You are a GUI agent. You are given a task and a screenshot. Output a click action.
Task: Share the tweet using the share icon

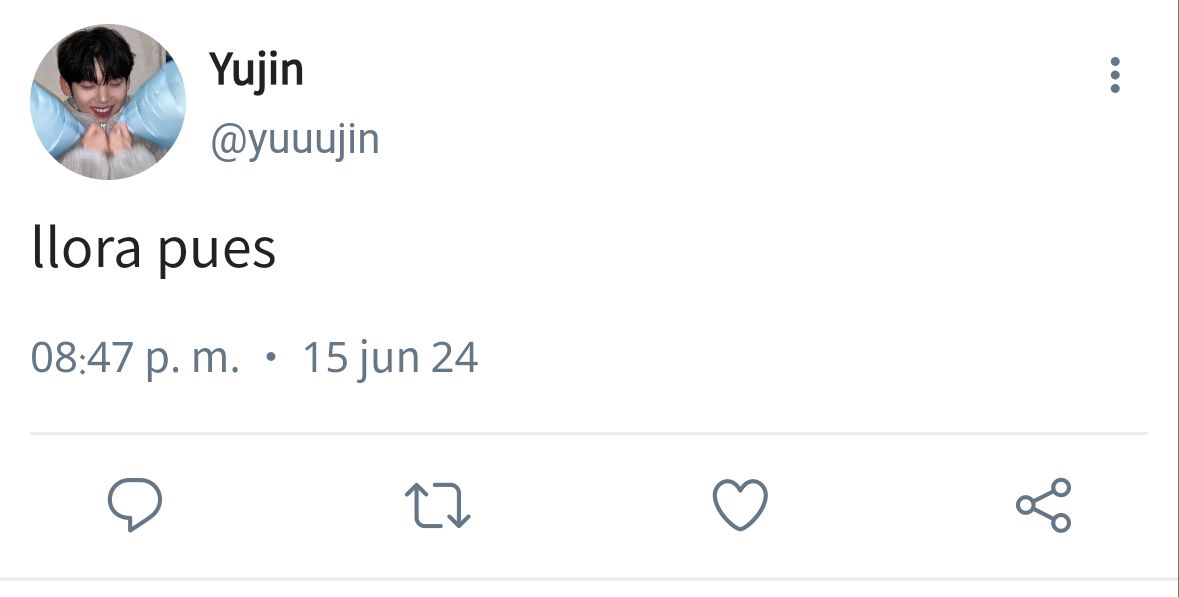[x=1044, y=505]
